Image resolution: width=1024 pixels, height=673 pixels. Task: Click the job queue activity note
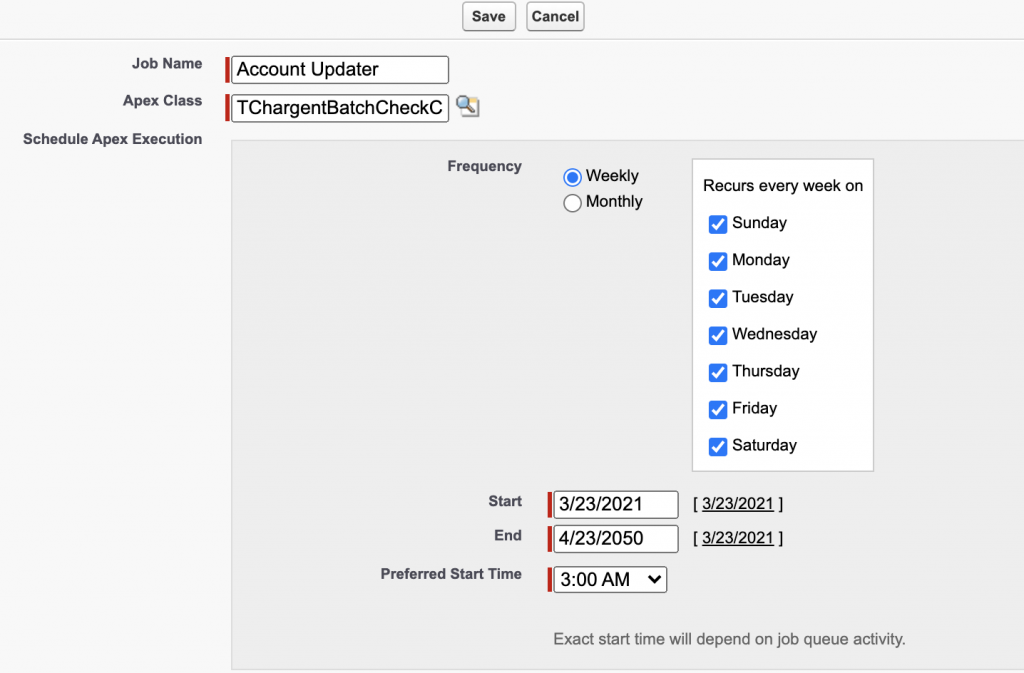729,639
